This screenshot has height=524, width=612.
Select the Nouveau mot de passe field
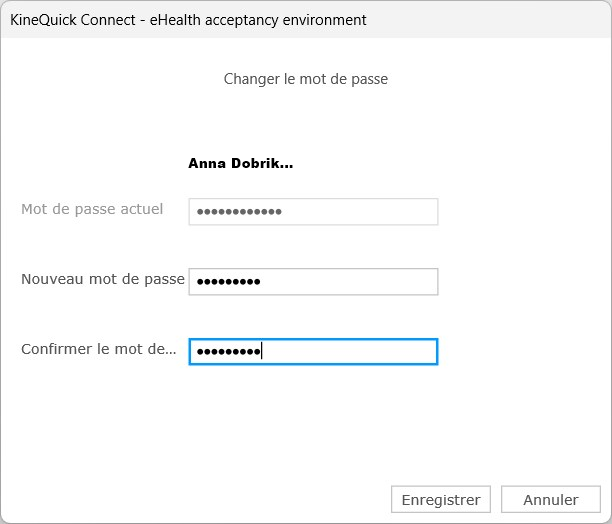pos(313,281)
